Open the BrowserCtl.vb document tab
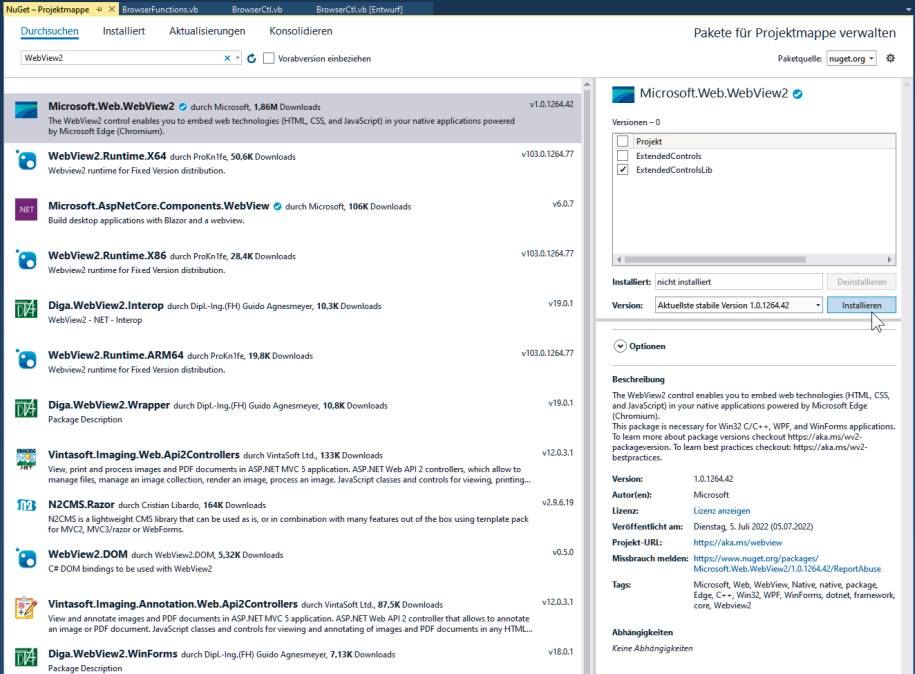The image size is (915, 674). coord(257,9)
